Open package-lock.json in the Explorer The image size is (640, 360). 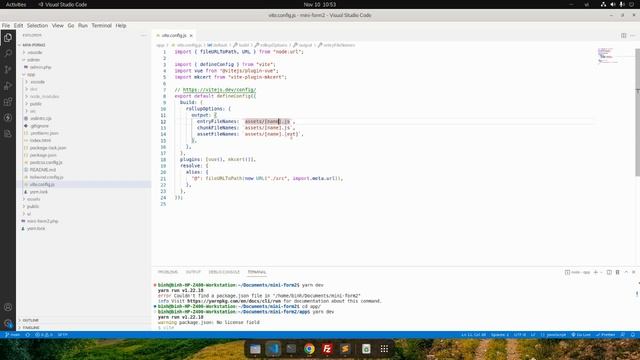click(x=84, y=148)
